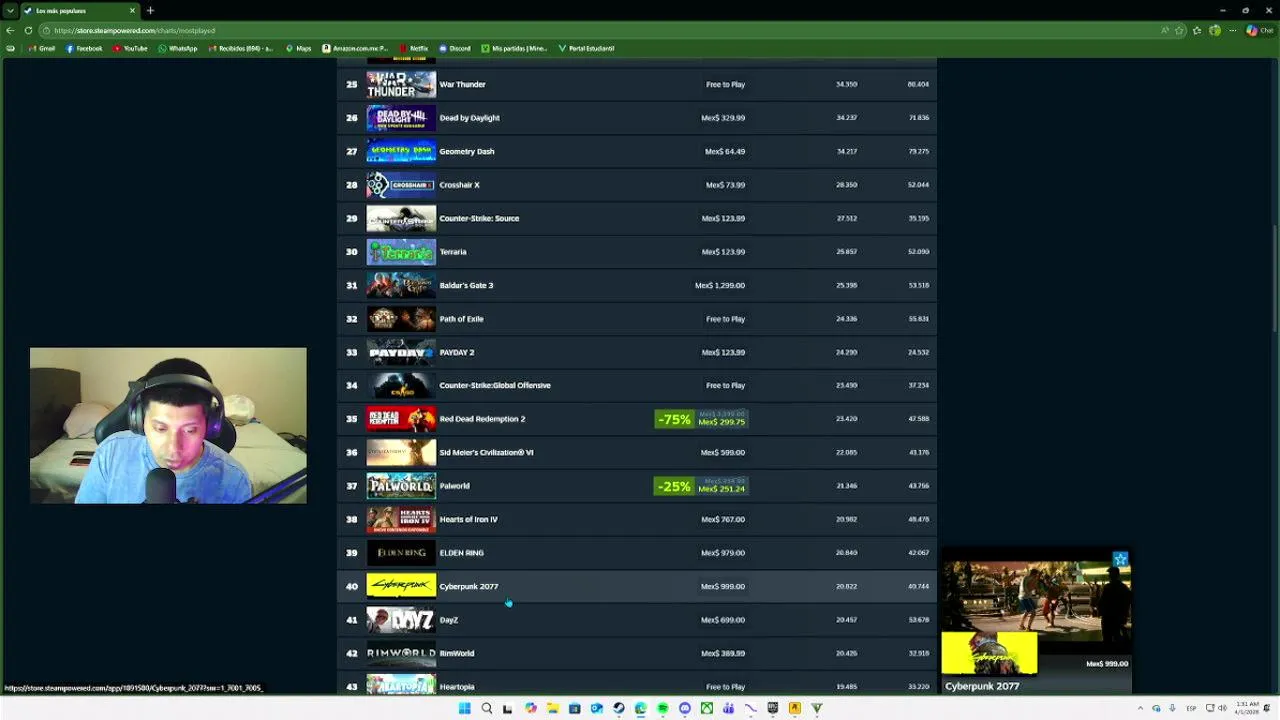Open the Windows Start menu

(464, 708)
